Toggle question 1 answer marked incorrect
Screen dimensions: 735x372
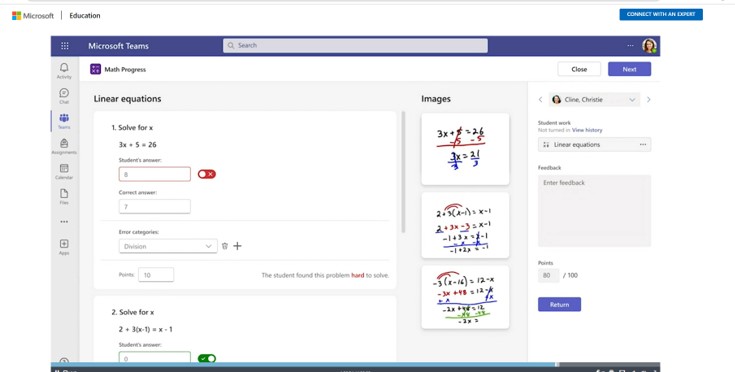click(x=207, y=174)
